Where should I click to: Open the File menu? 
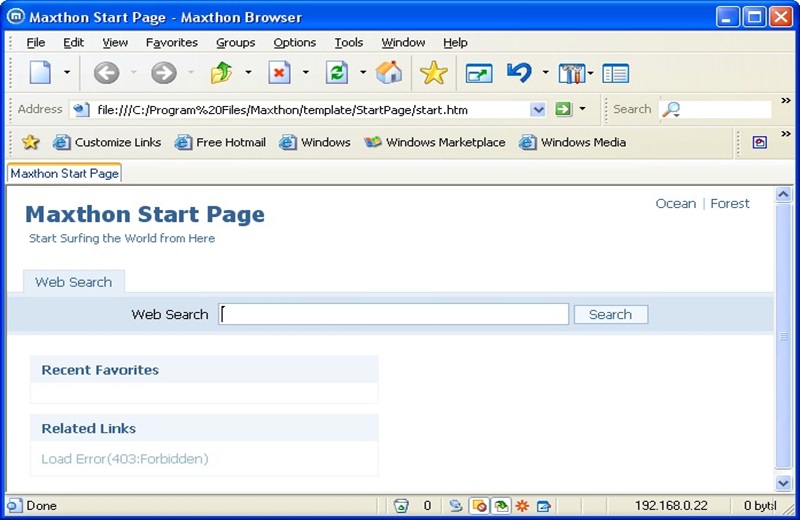click(x=36, y=43)
